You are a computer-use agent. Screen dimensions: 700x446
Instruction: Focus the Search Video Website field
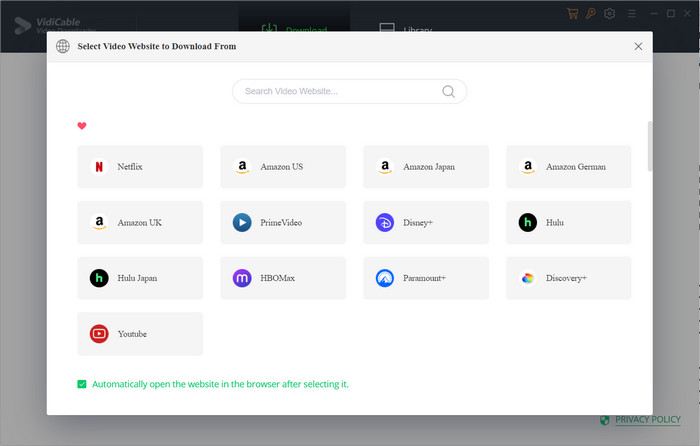click(350, 92)
